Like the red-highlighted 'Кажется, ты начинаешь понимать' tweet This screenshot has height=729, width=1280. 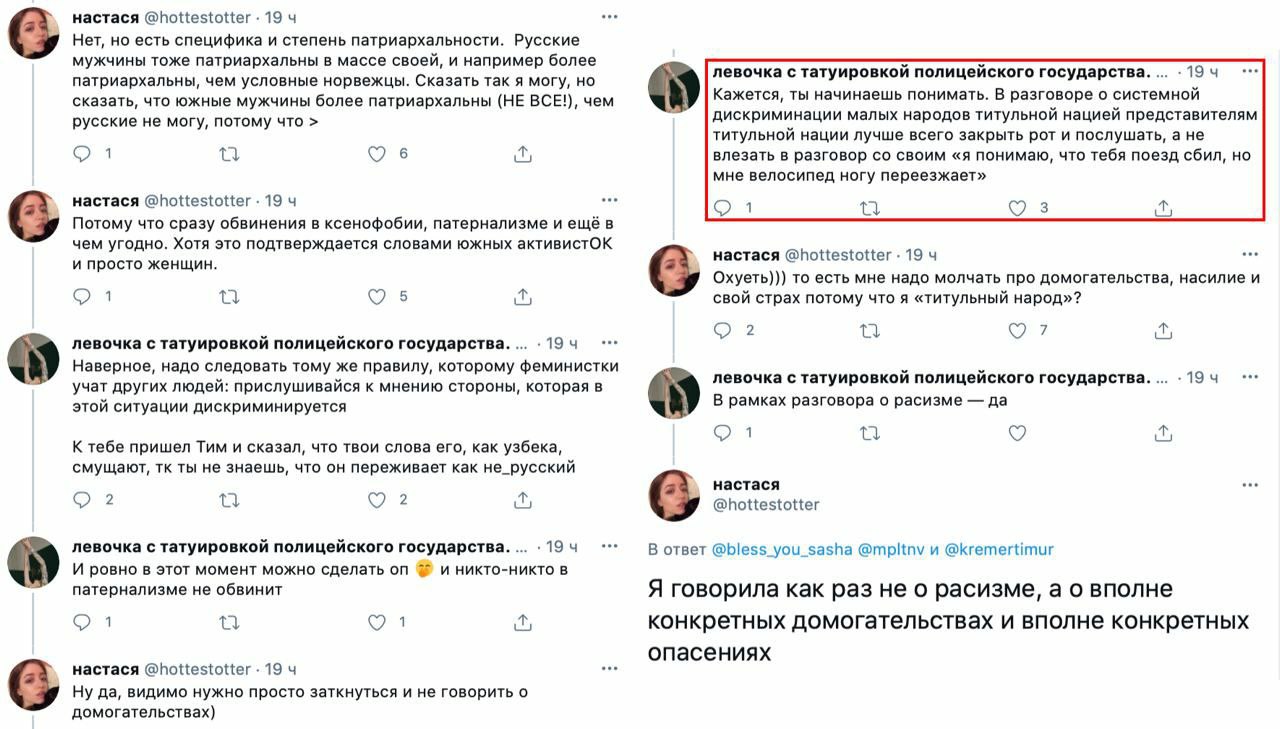1017,208
